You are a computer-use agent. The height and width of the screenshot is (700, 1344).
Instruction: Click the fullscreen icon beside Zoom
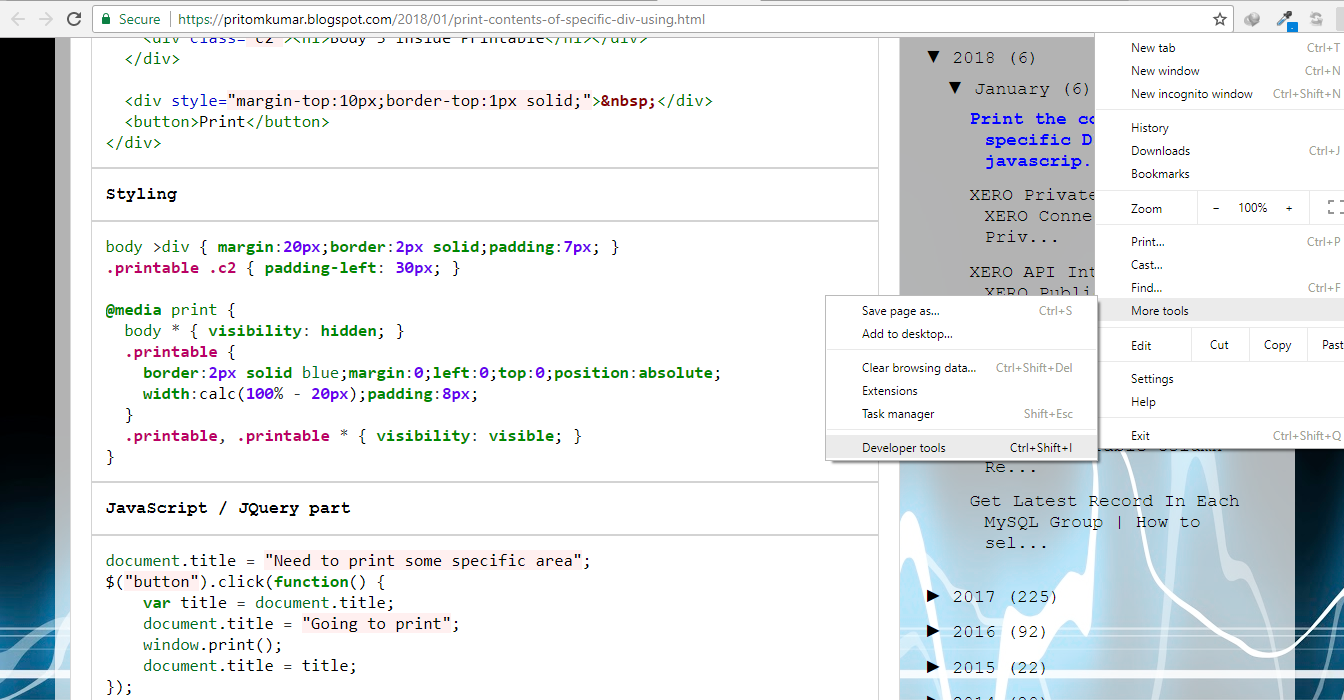[1335, 208]
